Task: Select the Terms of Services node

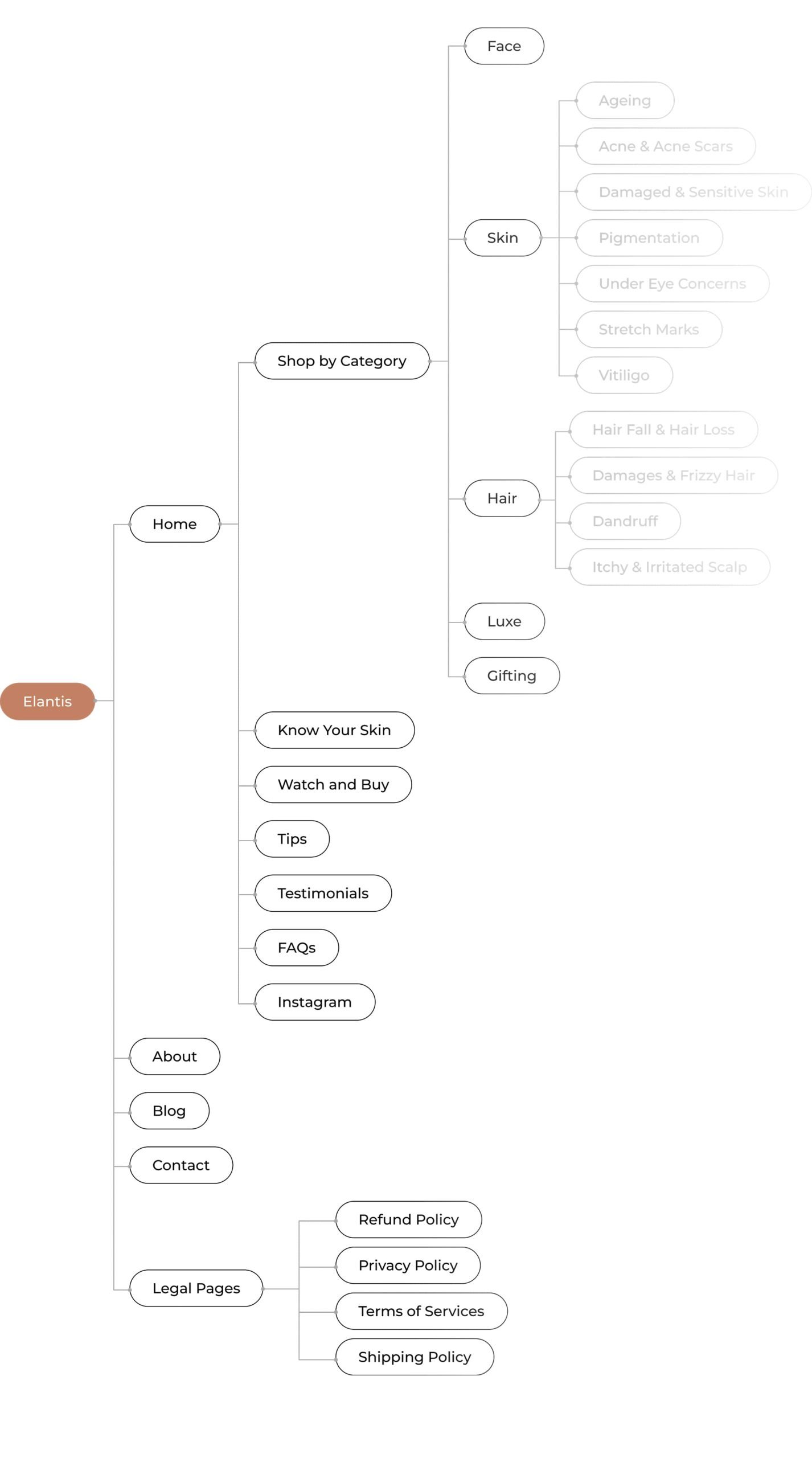Action: (x=421, y=1311)
